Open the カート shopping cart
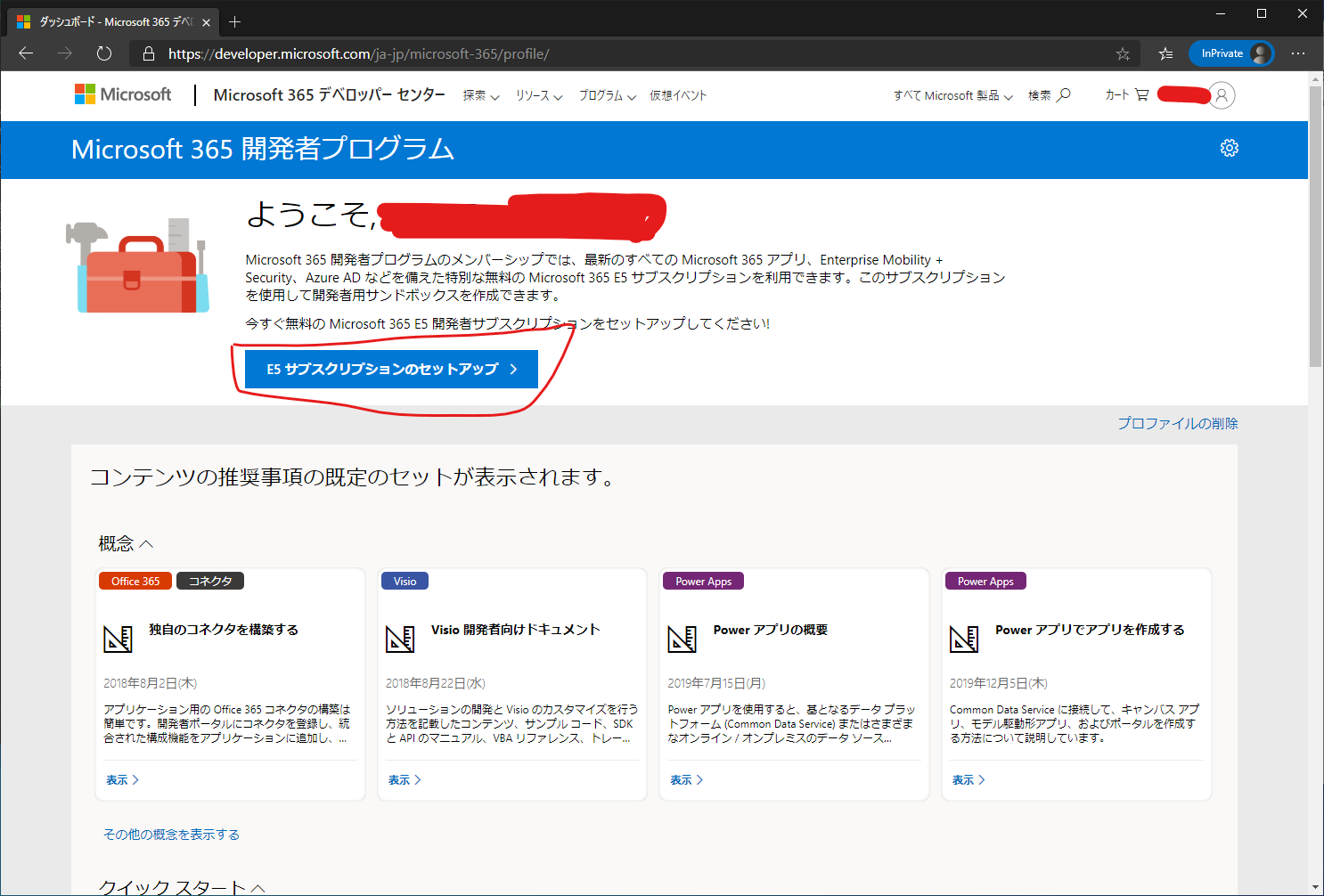 click(x=1126, y=94)
